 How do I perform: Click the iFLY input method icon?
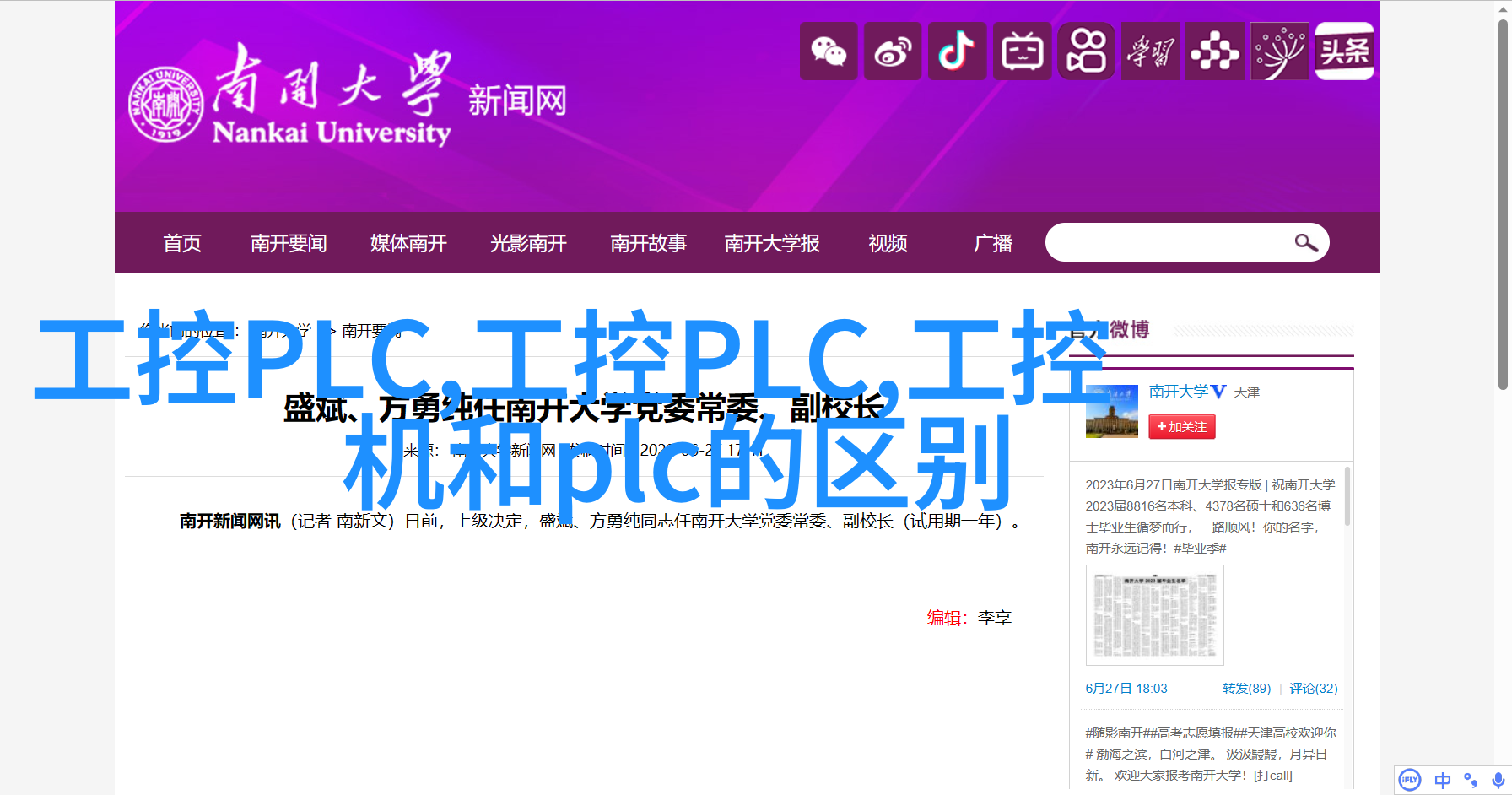tap(1410, 780)
